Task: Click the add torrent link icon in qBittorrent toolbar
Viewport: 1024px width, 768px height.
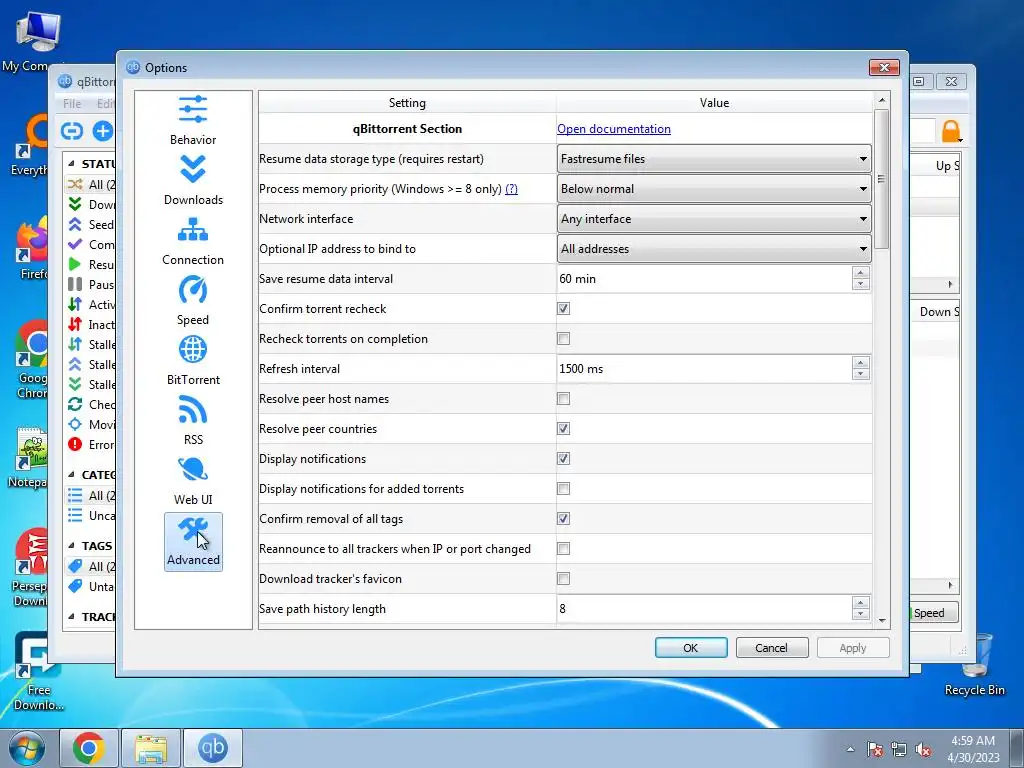Action: tap(72, 131)
